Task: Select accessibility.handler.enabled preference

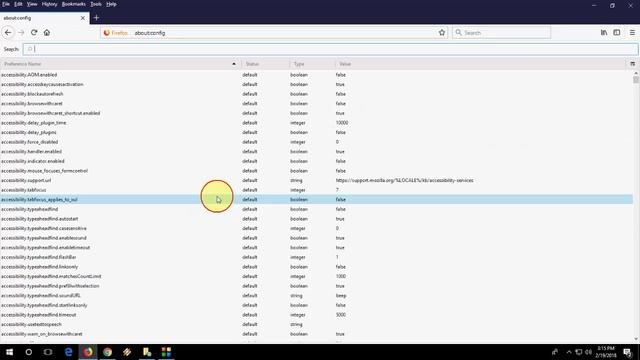Action: coord(317,152)
